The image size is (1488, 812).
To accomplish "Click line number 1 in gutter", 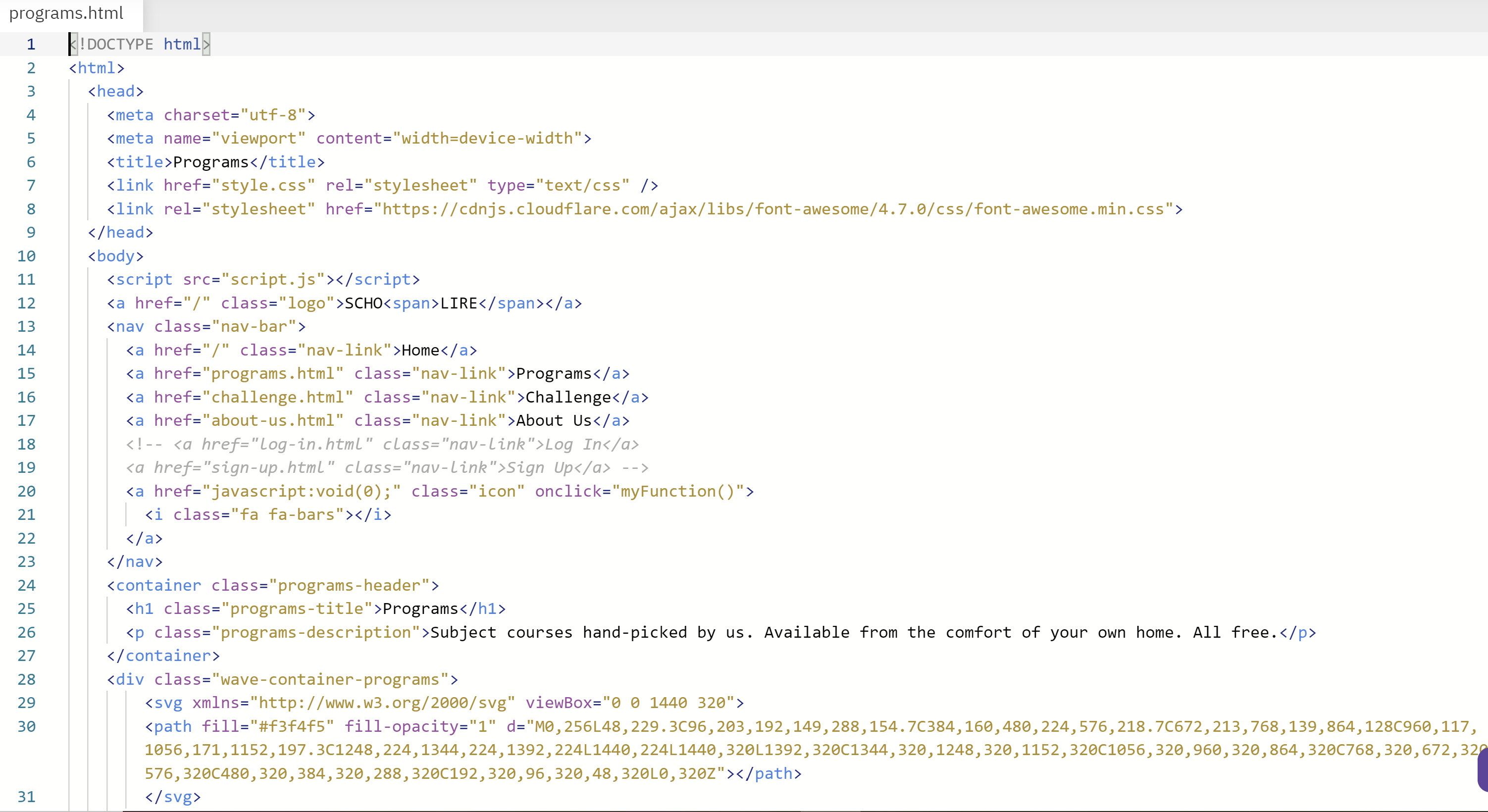I will [31, 45].
